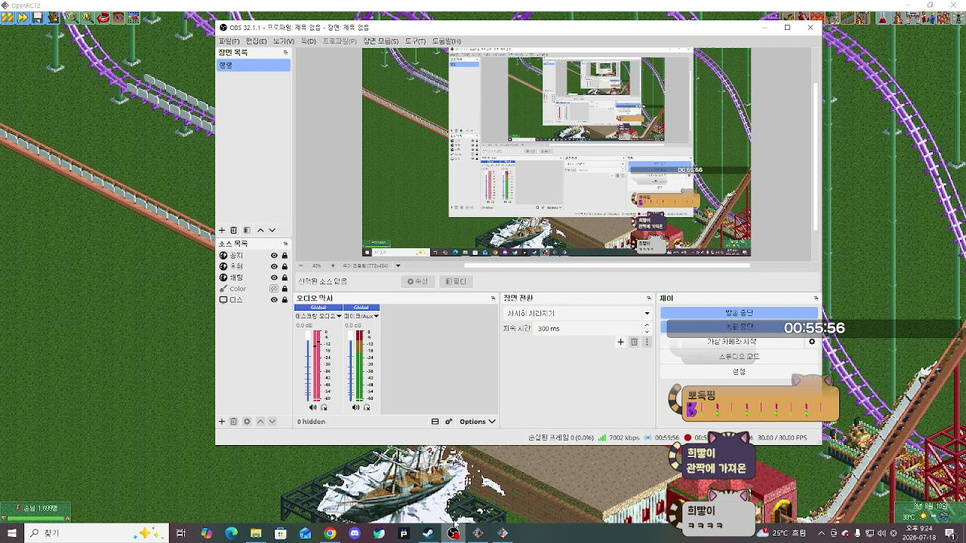966x543 pixels.
Task: Click the OpenRCT2 view options eye icon
Action: [118, 18]
